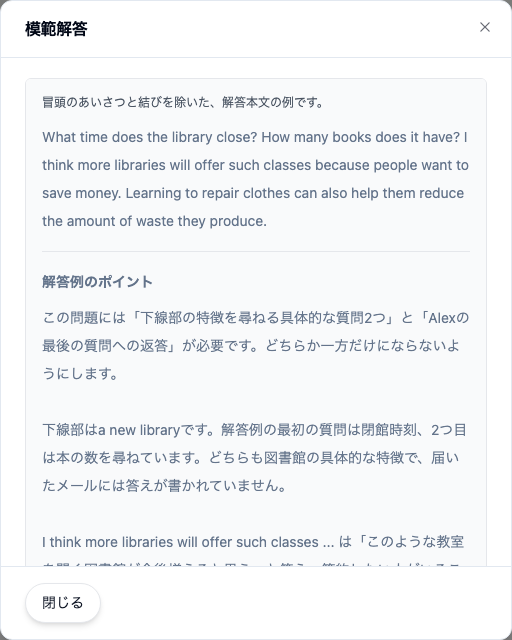Click the divider line above 解答例のポイント

[x=256, y=251]
